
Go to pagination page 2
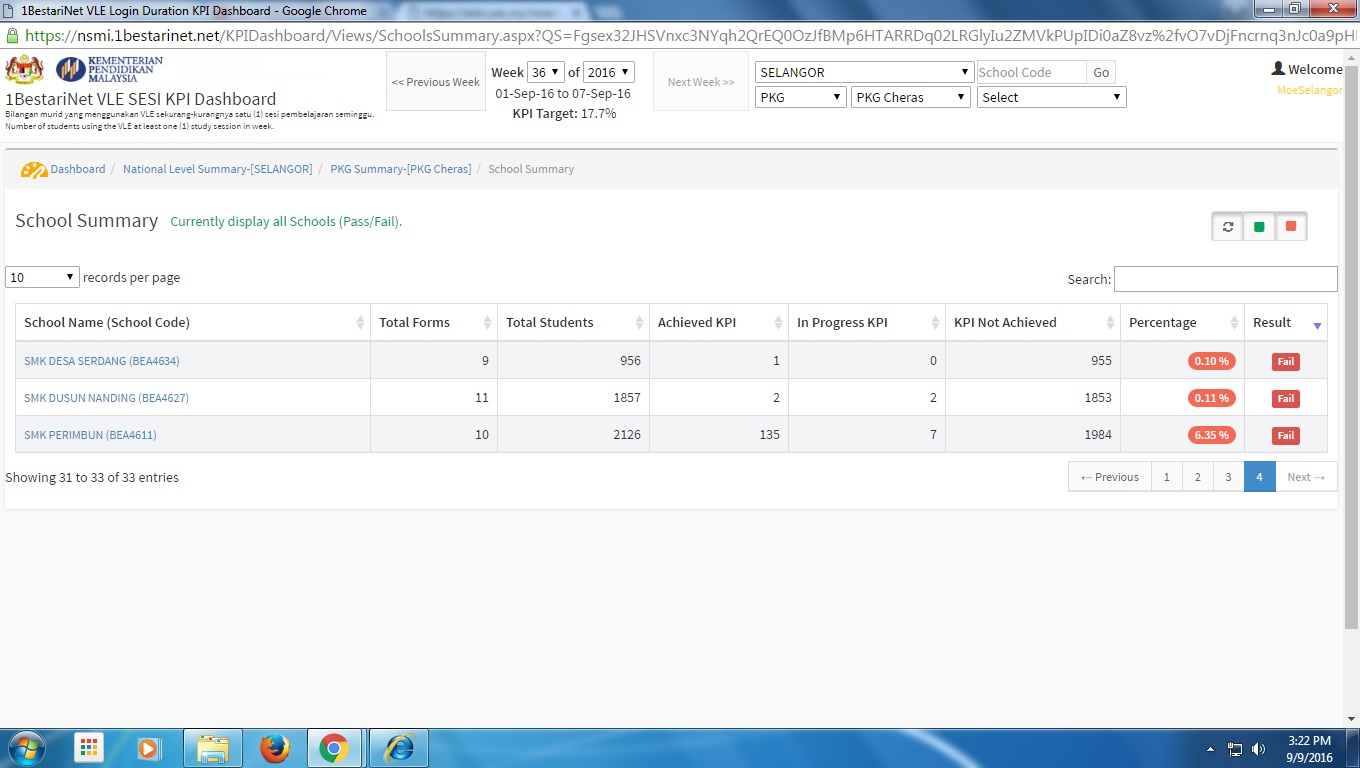point(1197,477)
